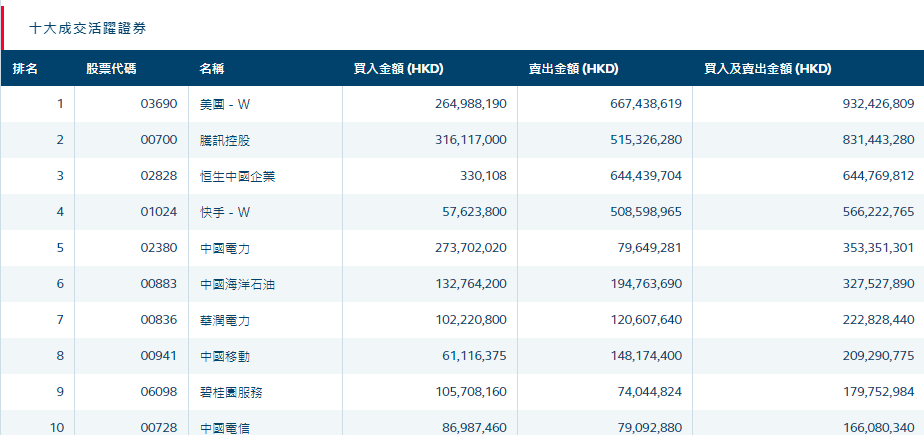Click the 名稱 column header

[x=212, y=69]
